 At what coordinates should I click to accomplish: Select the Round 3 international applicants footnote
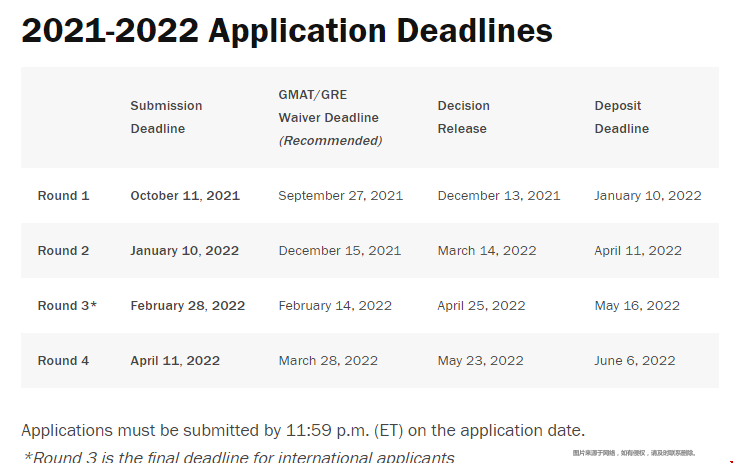(x=238, y=457)
